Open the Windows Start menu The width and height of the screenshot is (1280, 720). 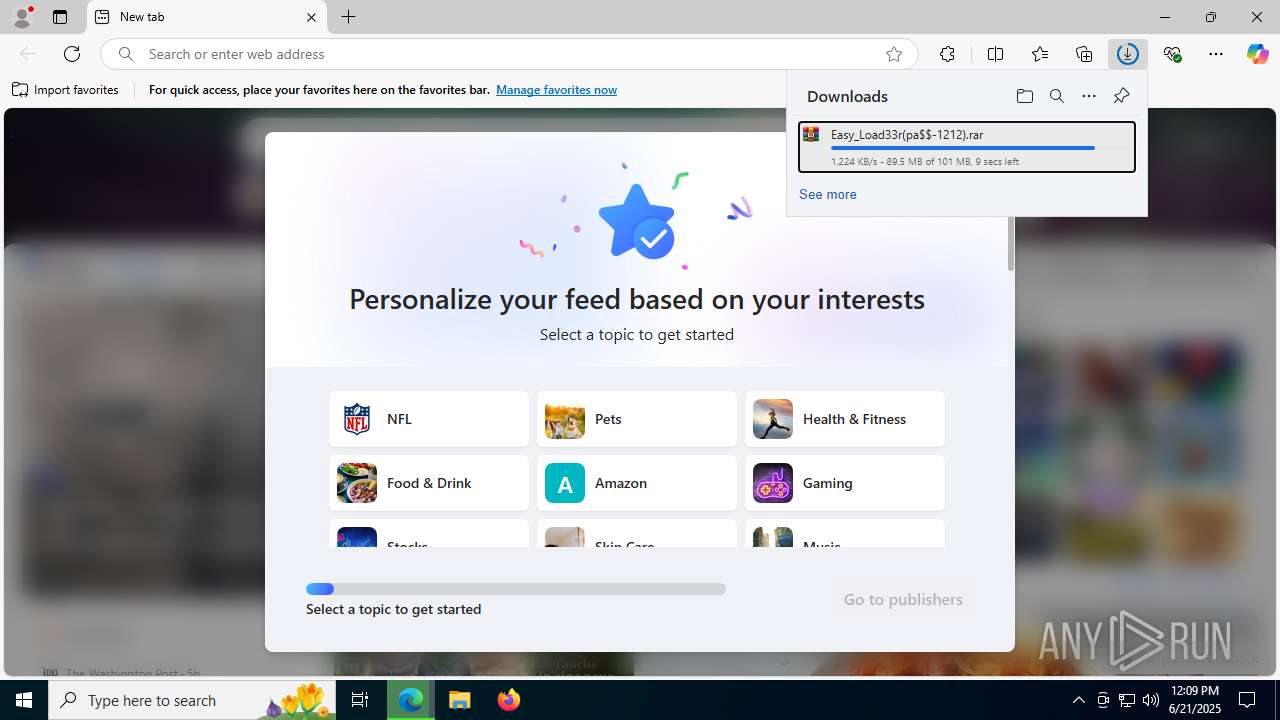tap(24, 700)
